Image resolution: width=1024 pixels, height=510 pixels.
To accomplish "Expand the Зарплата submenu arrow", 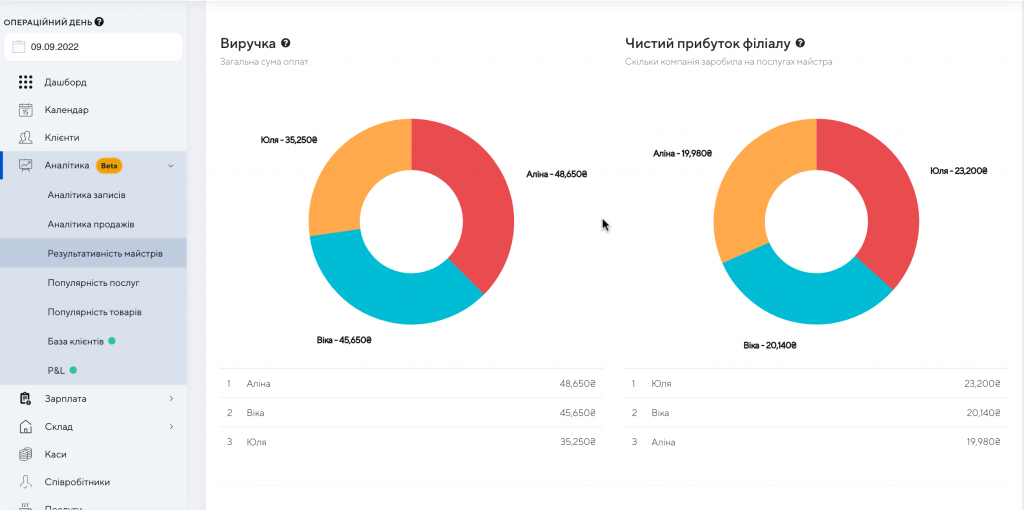I will point(171,399).
